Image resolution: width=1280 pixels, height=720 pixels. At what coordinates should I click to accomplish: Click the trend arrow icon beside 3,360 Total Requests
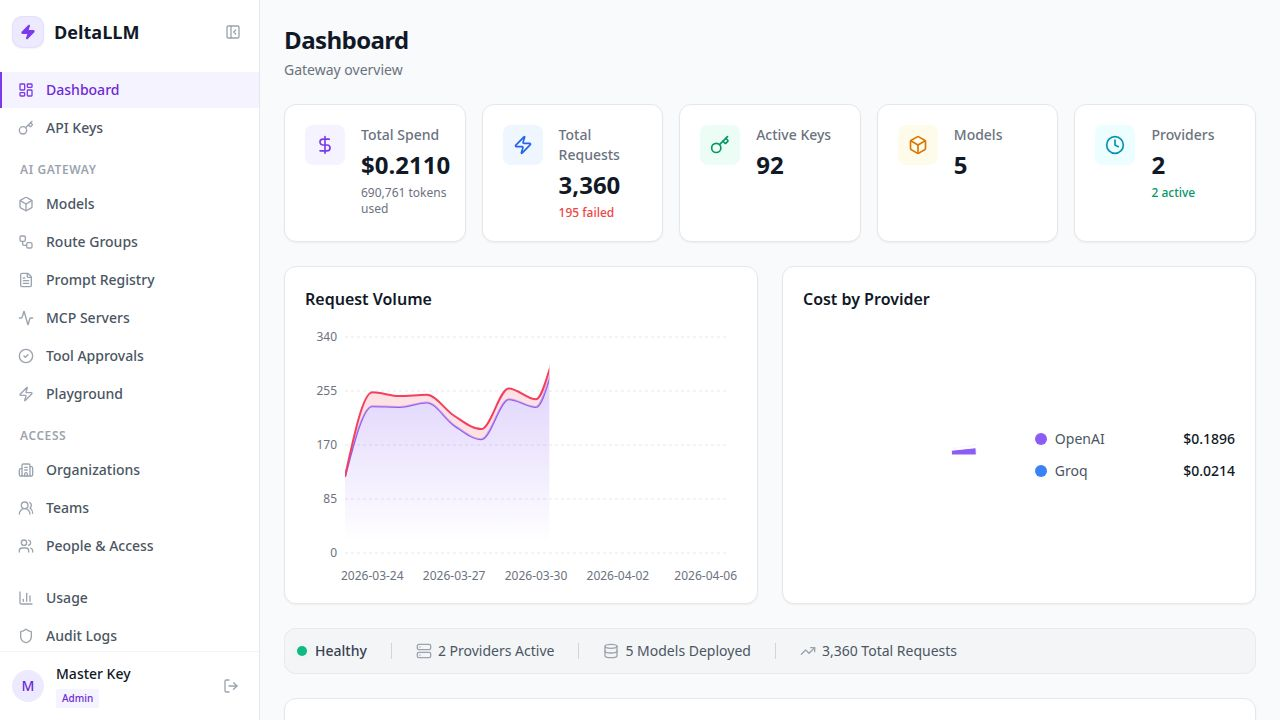point(808,651)
